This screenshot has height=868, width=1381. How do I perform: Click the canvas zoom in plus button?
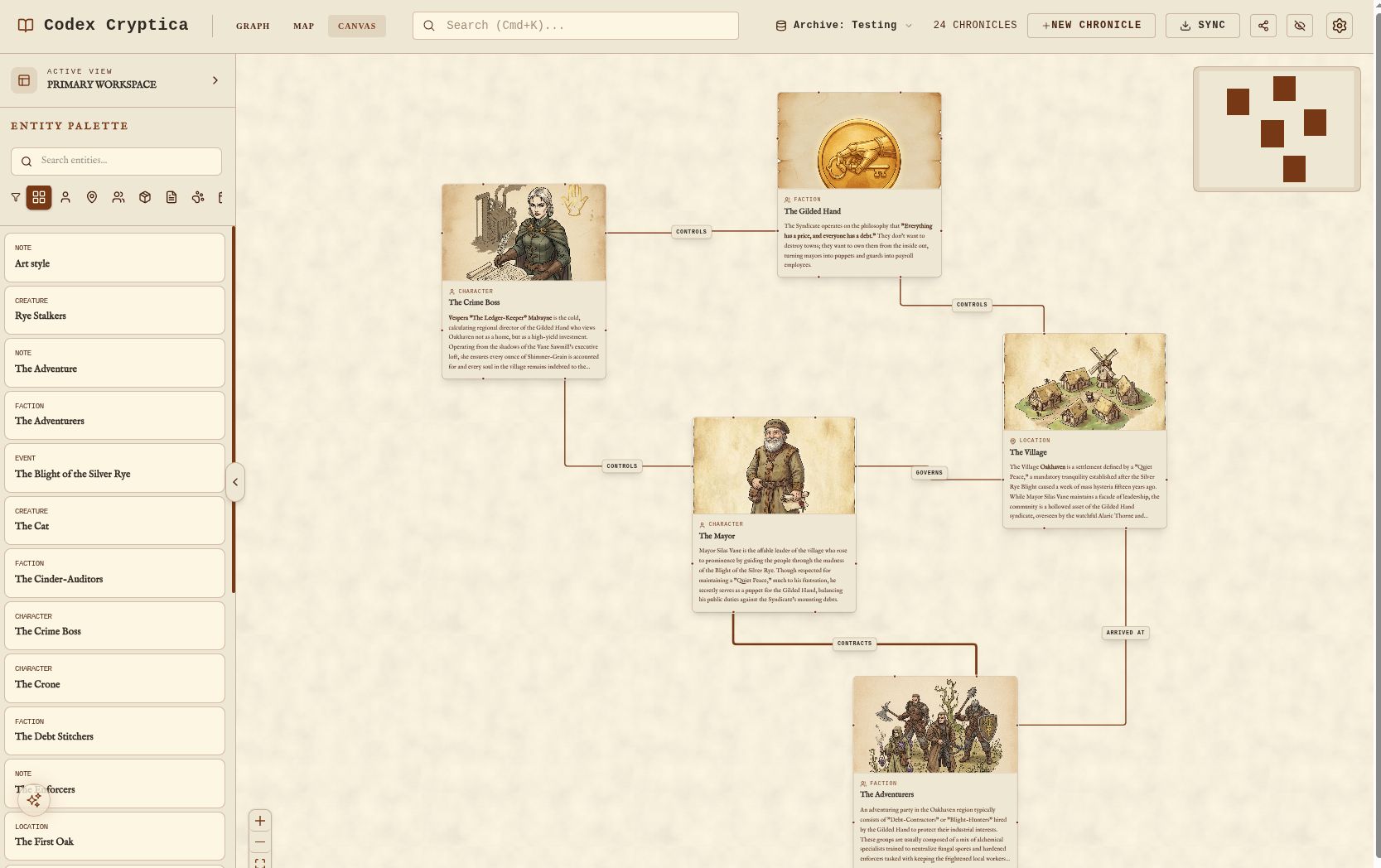[x=260, y=821]
